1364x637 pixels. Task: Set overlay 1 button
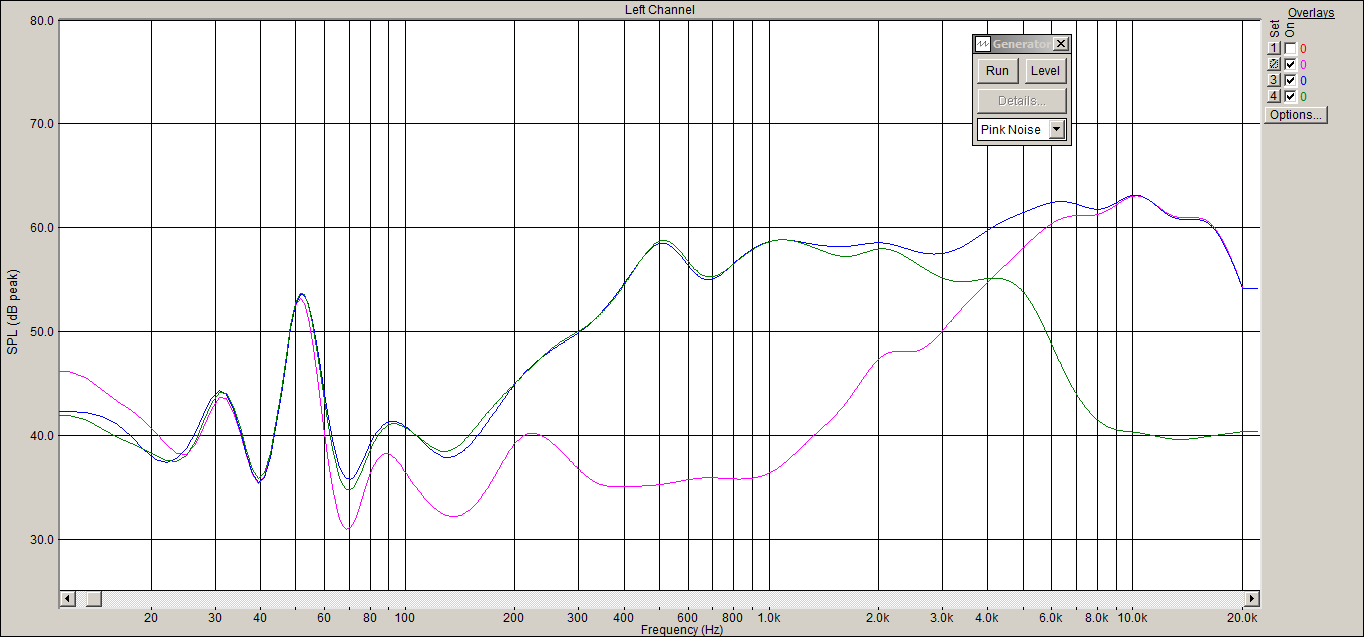click(1274, 48)
